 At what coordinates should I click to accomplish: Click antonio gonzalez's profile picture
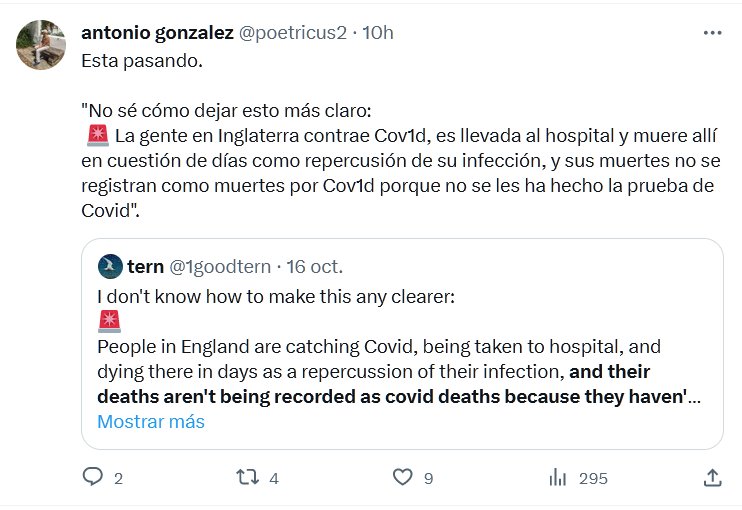pos(41,44)
